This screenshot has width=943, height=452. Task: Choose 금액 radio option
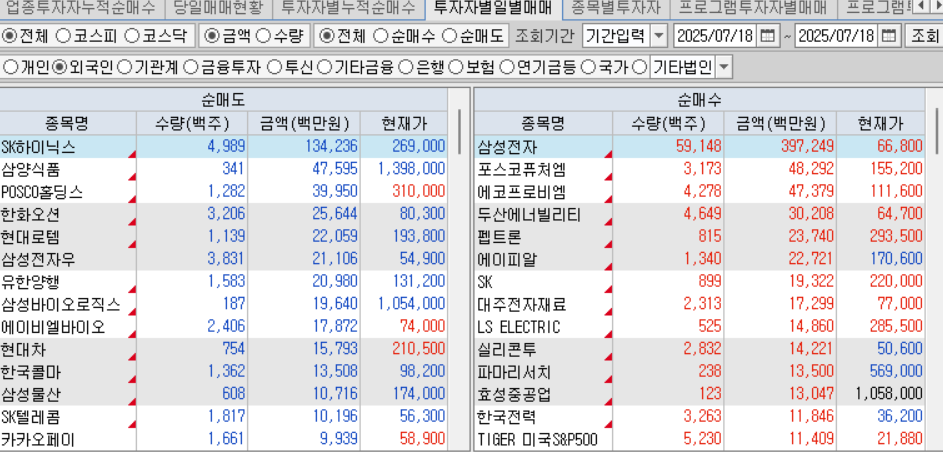point(212,36)
